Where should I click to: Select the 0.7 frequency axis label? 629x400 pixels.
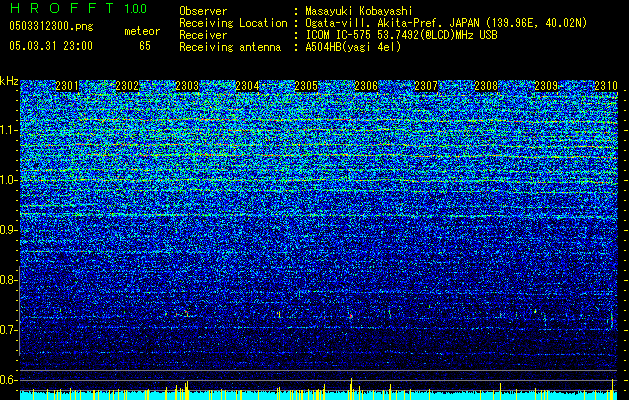(8, 330)
